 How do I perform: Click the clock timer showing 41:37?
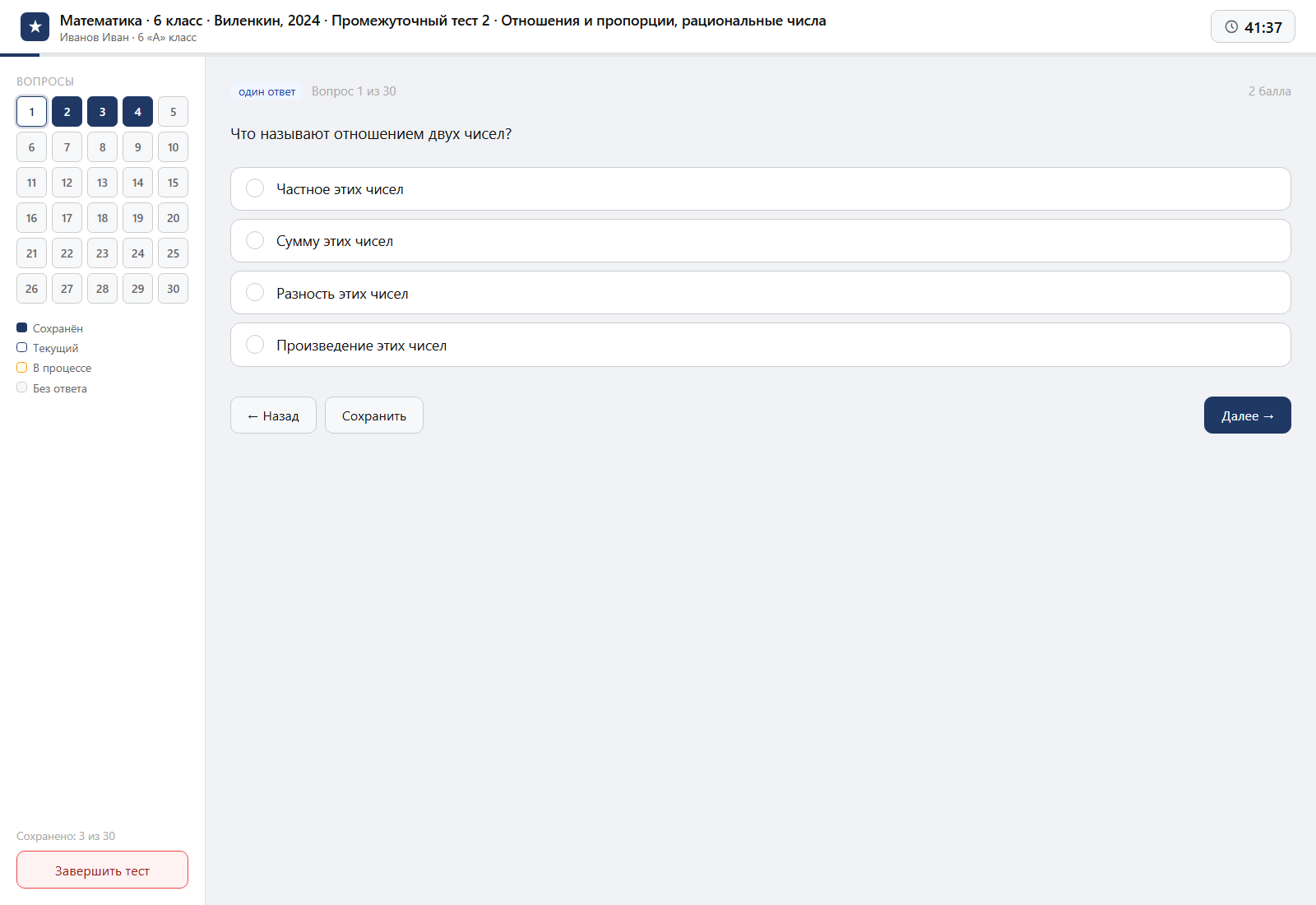tap(1253, 26)
